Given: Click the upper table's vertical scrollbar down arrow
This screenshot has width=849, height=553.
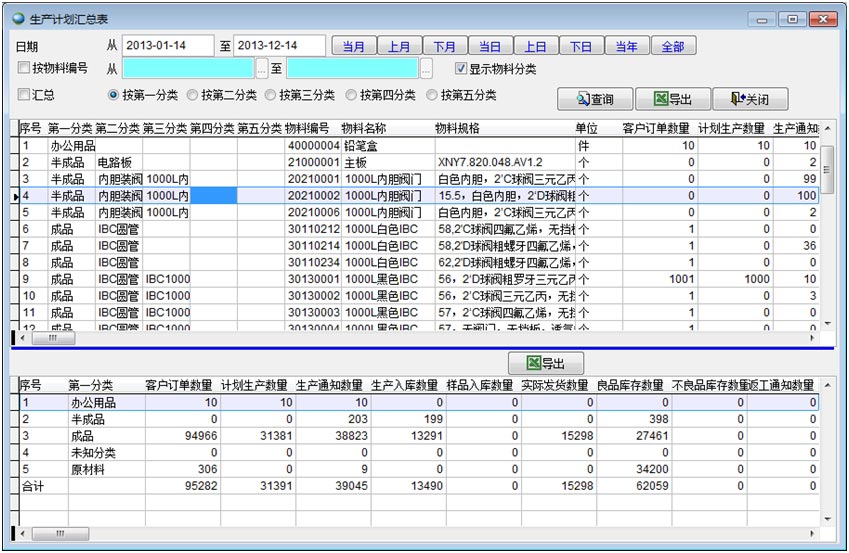Looking at the screenshot, I should point(827,324).
